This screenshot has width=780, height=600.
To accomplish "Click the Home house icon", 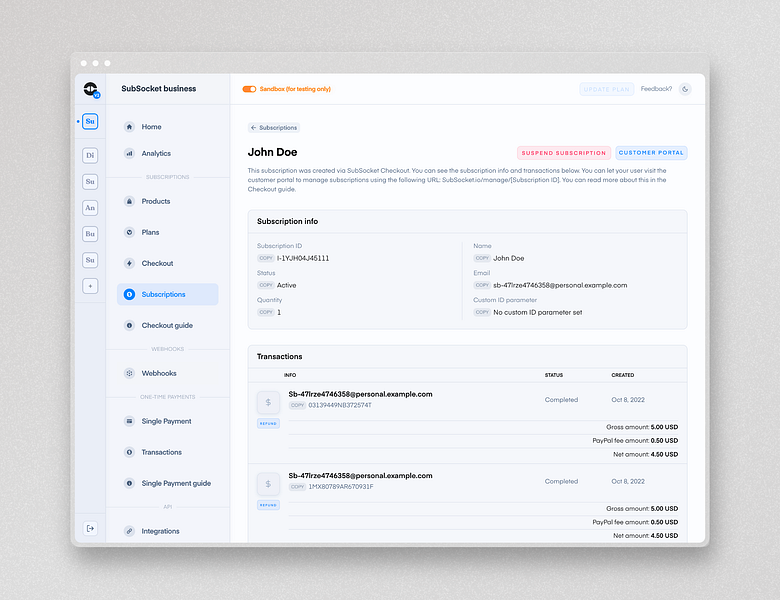I will click(129, 127).
